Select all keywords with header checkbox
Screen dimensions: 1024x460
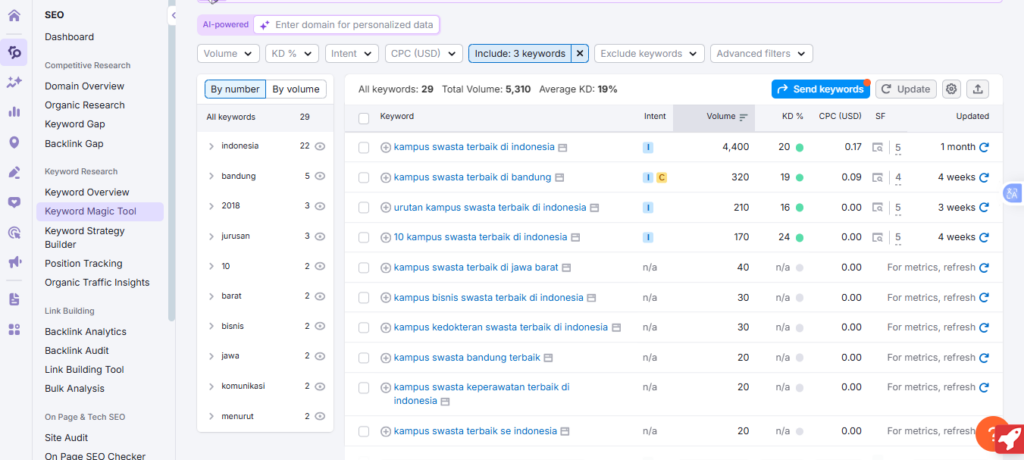point(364,117)
